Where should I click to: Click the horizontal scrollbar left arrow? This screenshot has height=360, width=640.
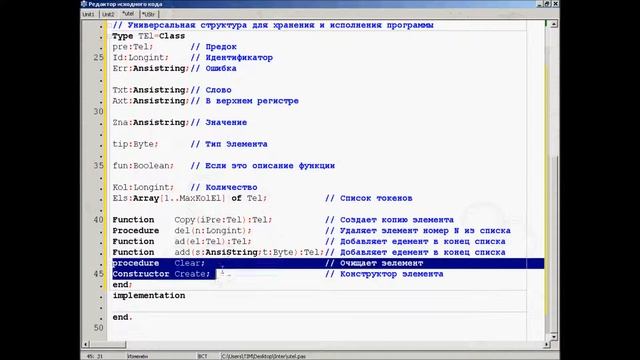(86, 344)
